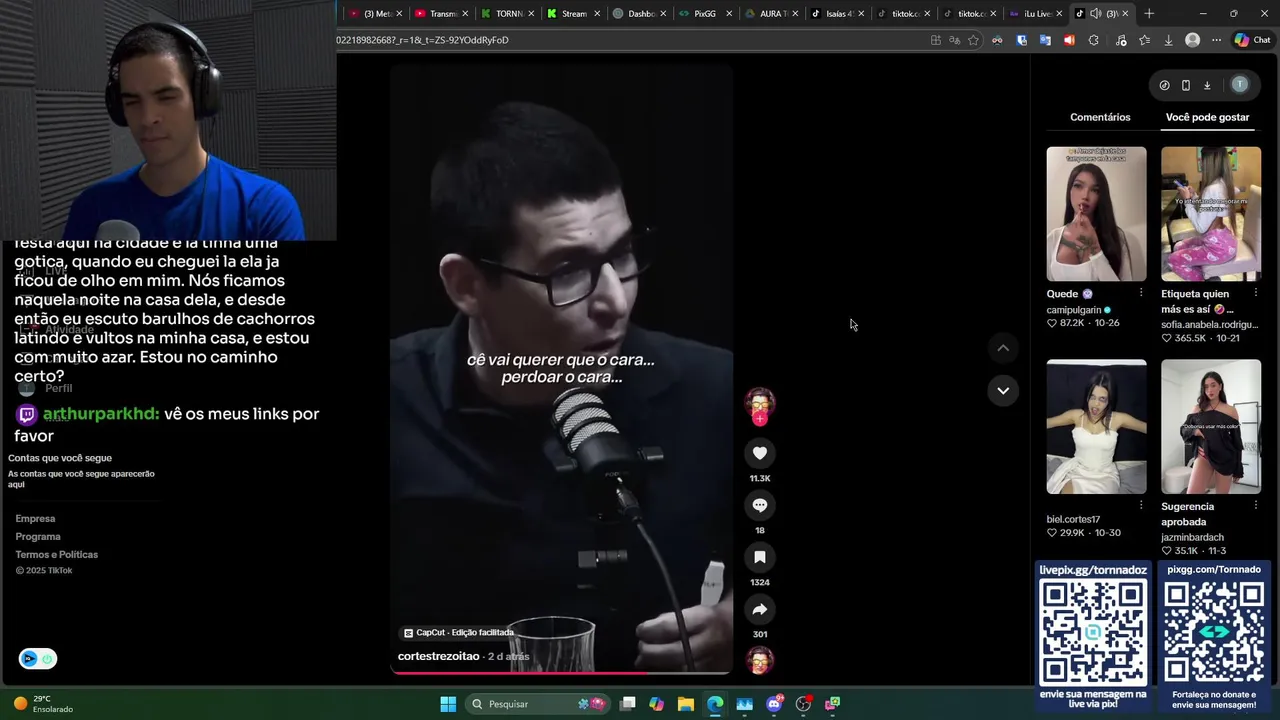
Task: Click the download app icon in top pill
Action: [x=1207, y=85]
